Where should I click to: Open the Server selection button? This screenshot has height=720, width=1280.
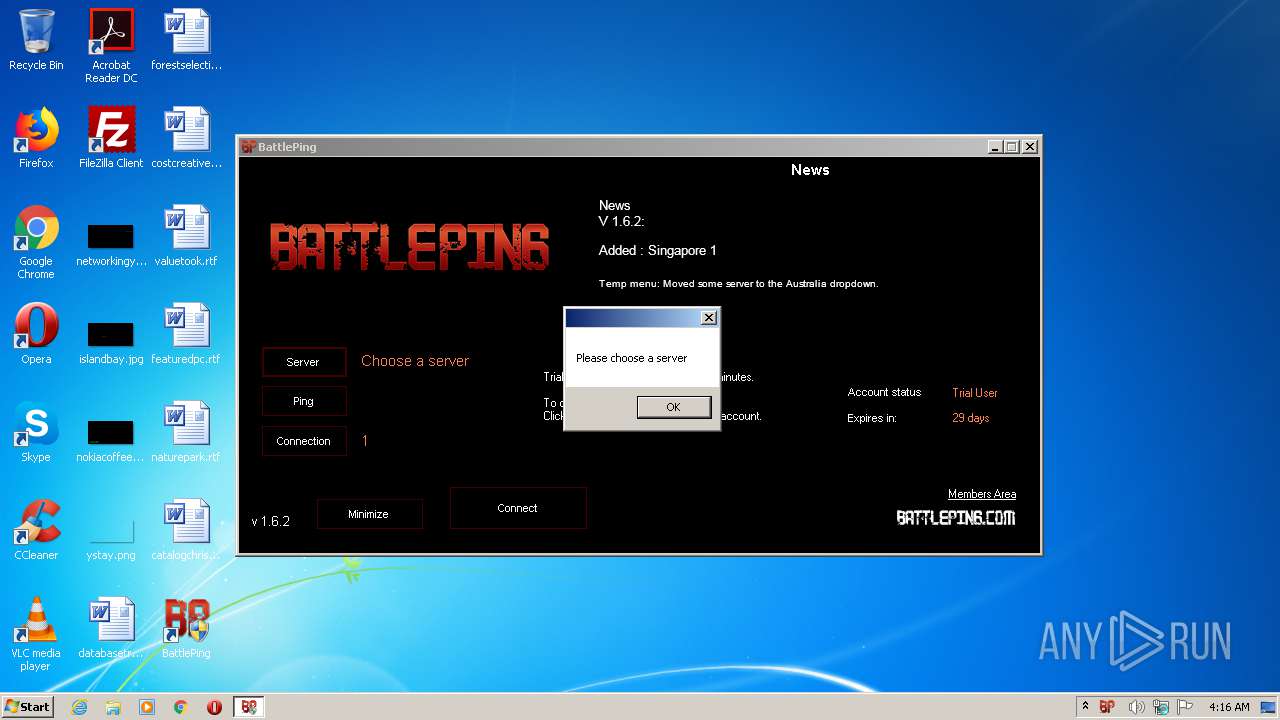click(303, 362)
